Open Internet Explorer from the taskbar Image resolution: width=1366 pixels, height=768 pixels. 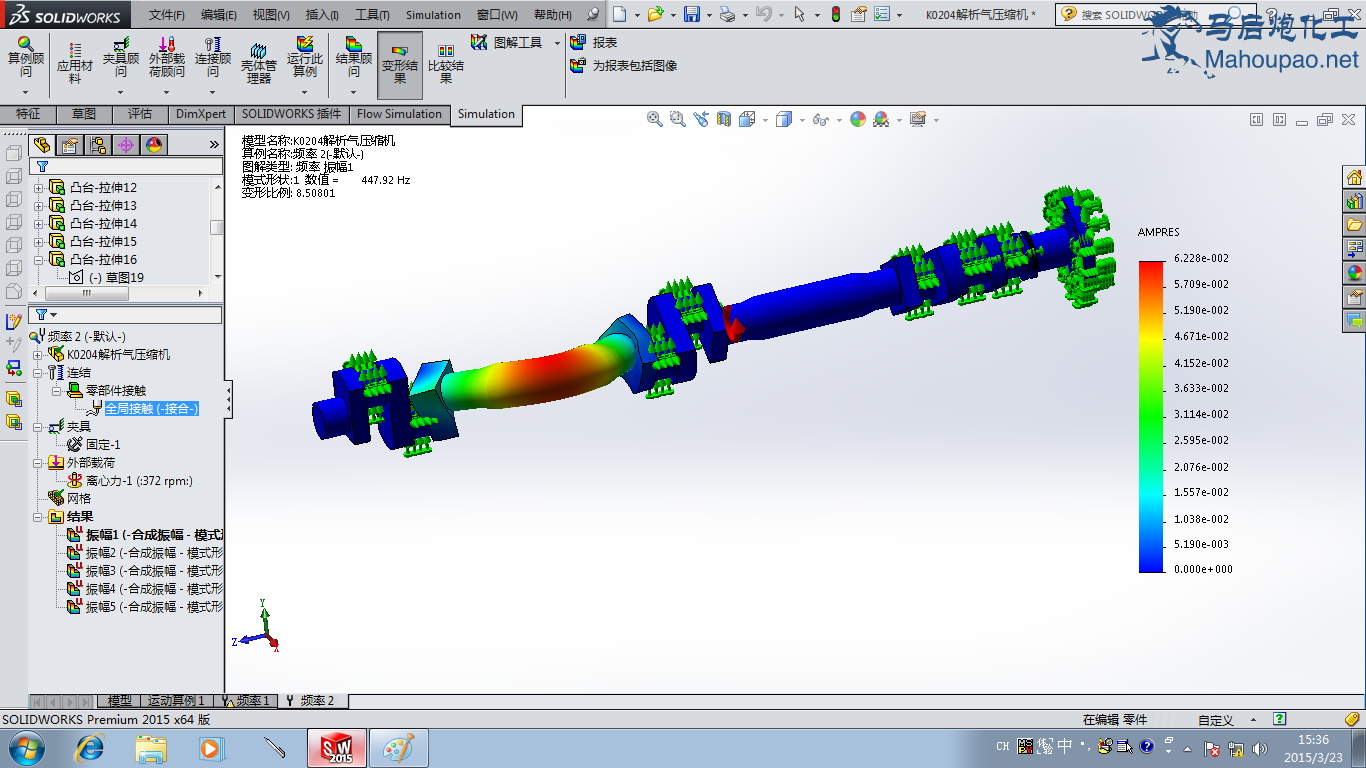91,748
